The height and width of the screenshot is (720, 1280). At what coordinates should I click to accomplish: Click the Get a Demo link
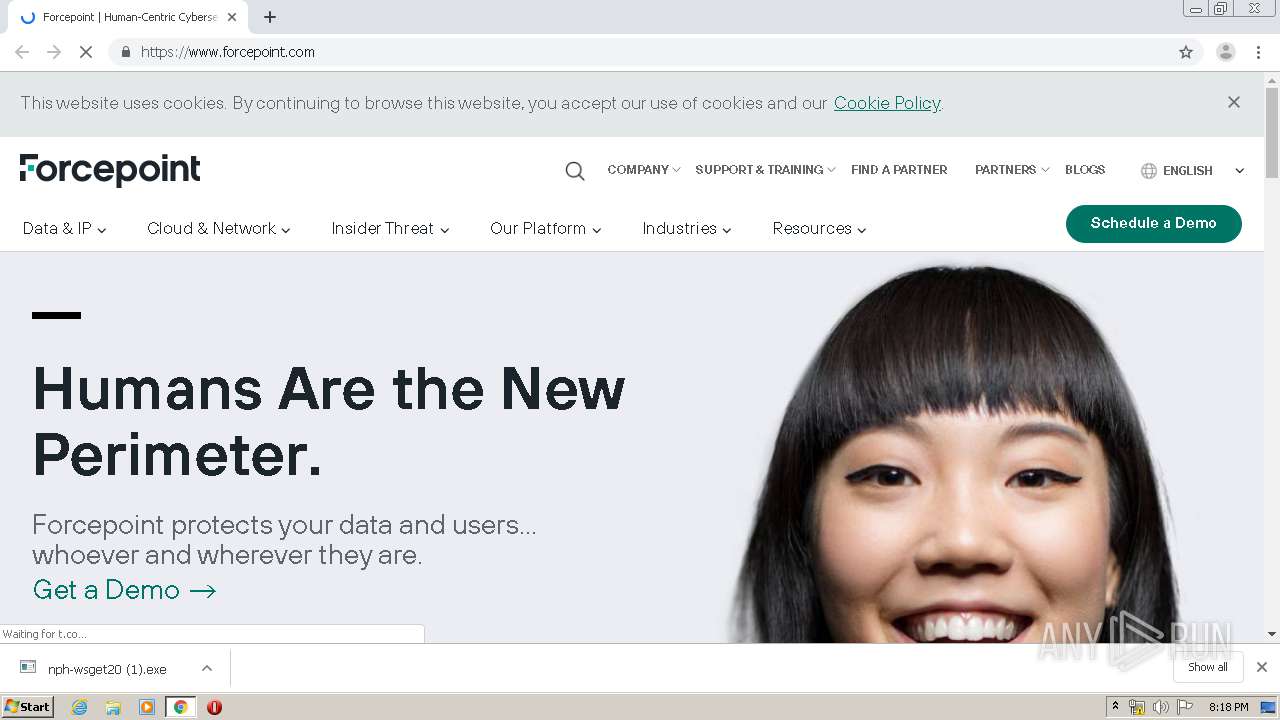[125, 590]
